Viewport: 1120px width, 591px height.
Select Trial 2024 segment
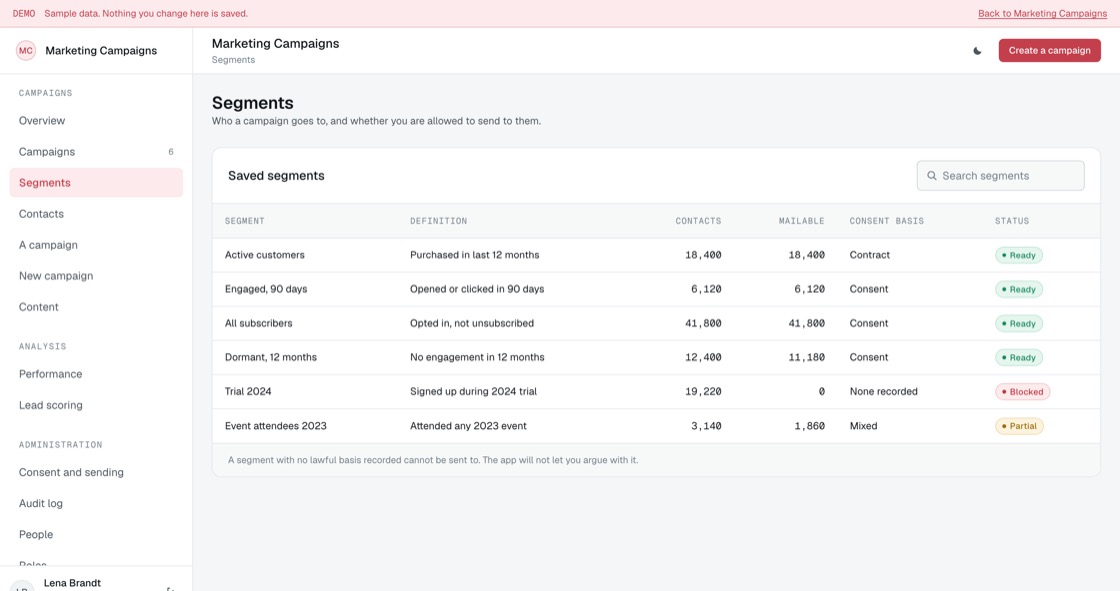coord(656,392)
